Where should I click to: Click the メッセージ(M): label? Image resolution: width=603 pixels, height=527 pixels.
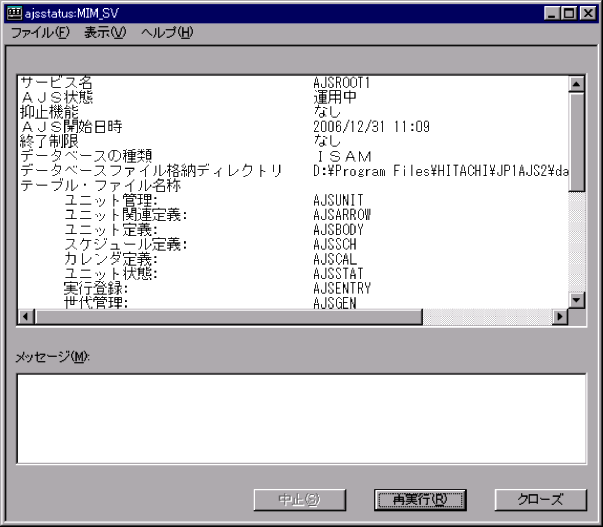(52, 357)
